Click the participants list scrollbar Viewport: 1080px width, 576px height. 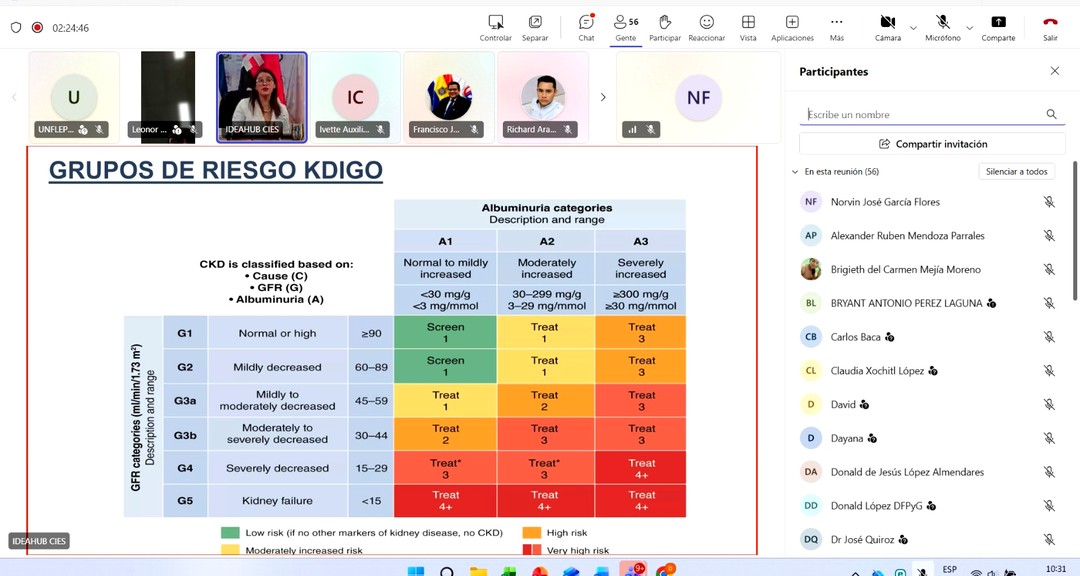click(x=1075, y=250)
